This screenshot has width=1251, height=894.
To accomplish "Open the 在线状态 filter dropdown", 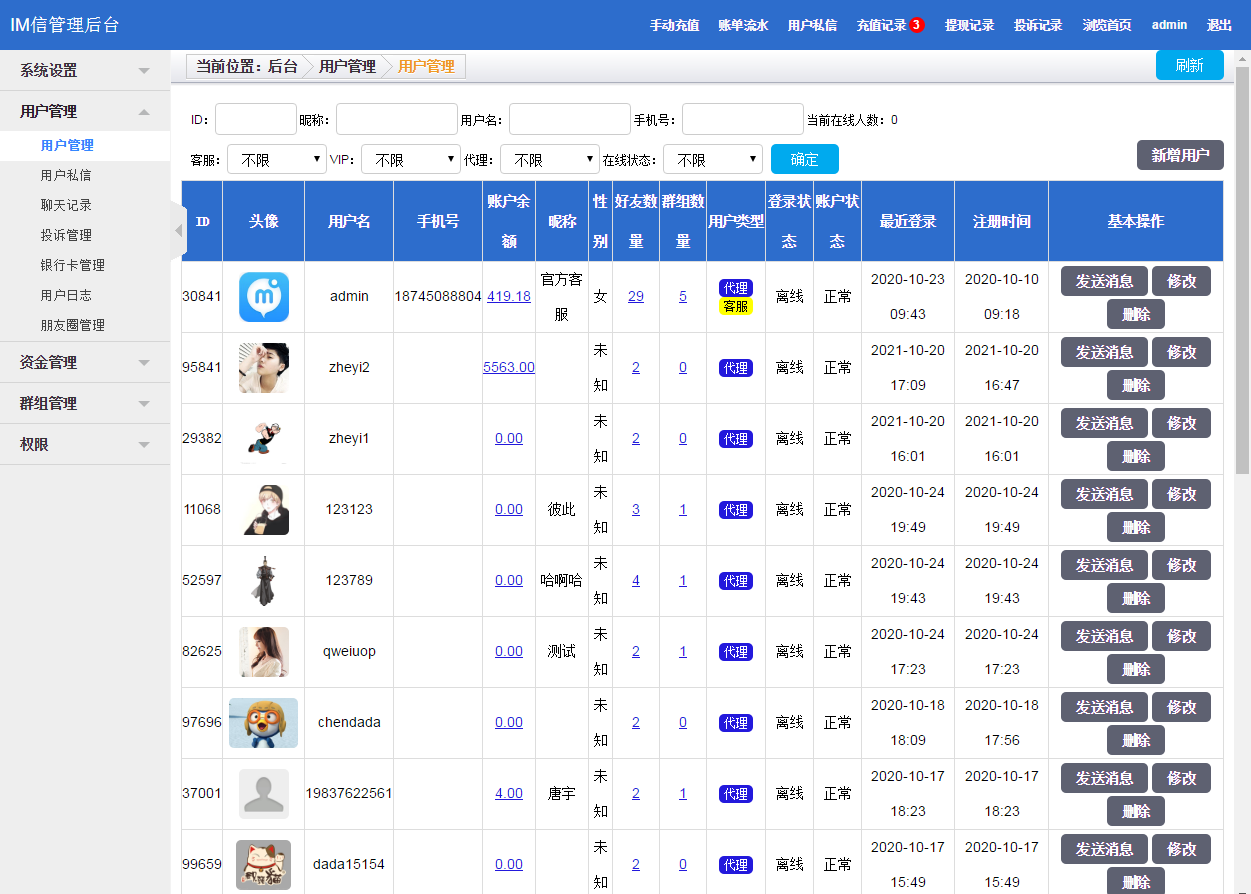I will [712, 160].
